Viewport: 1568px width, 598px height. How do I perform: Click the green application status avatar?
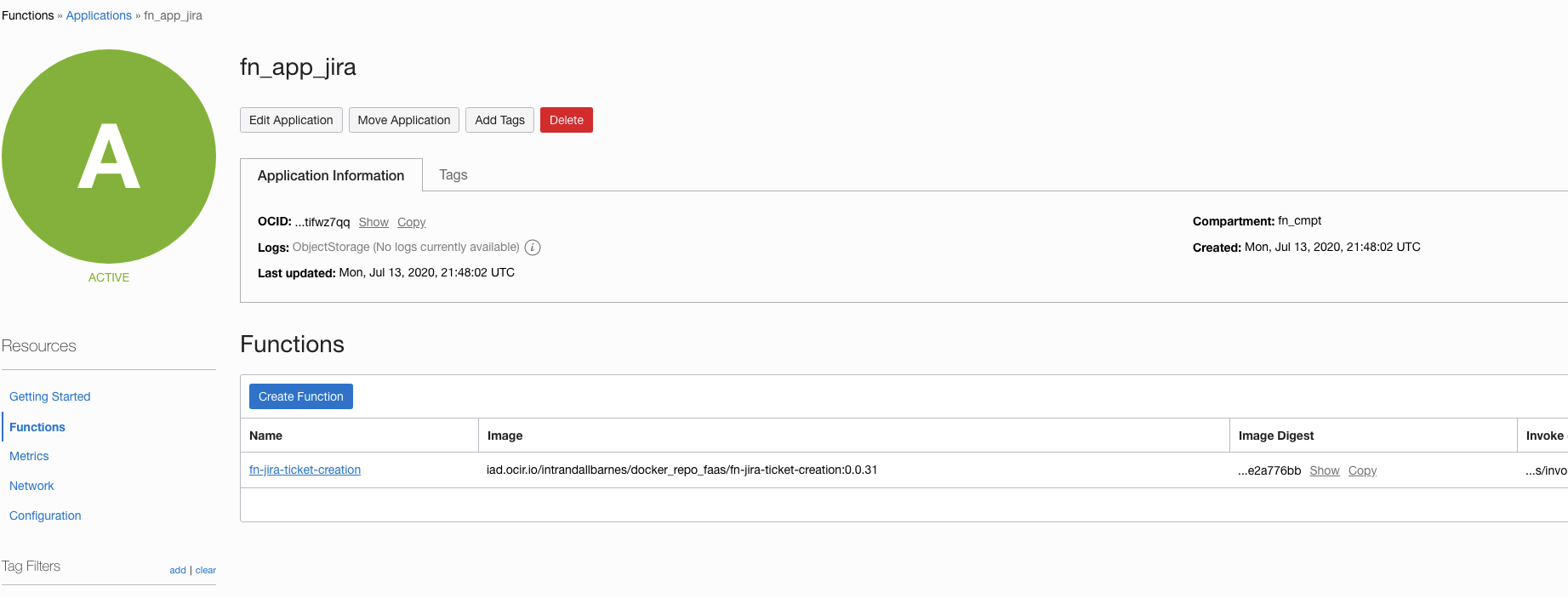pyautogui.click(x=109, y=157)
